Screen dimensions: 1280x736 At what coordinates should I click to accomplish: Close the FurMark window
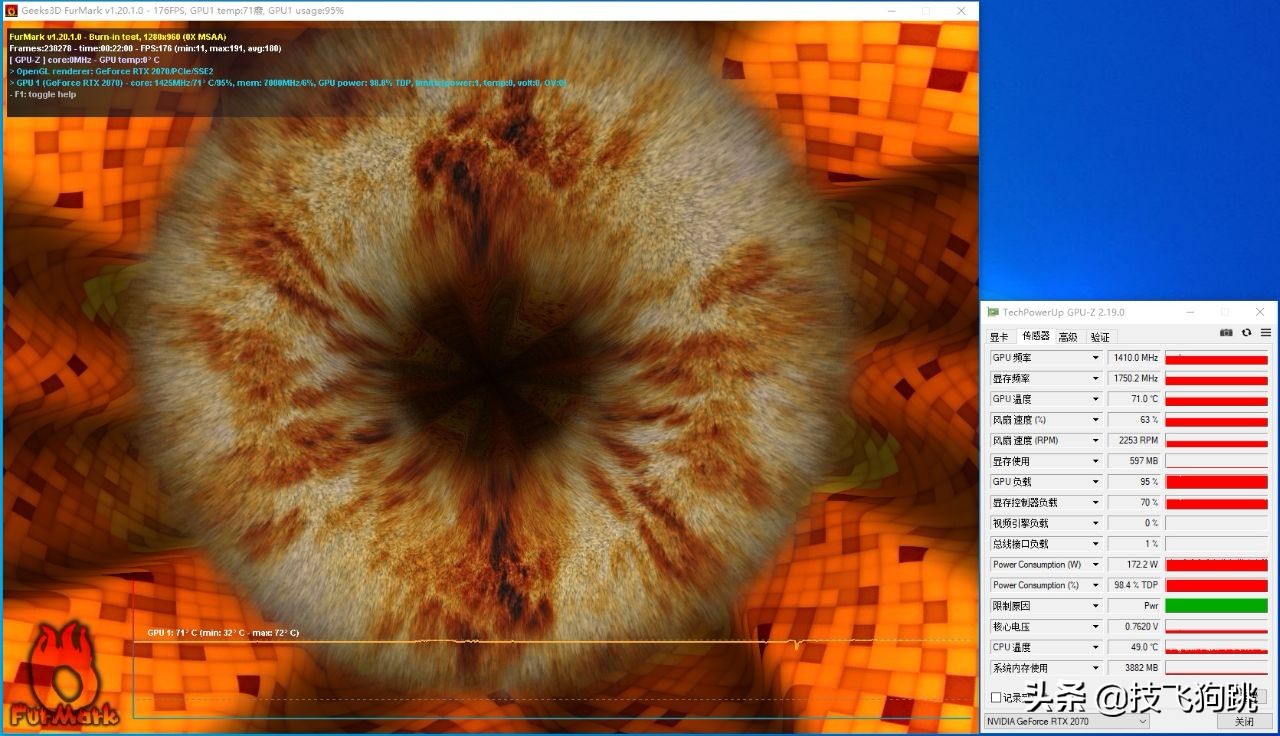tap(961, 11)
